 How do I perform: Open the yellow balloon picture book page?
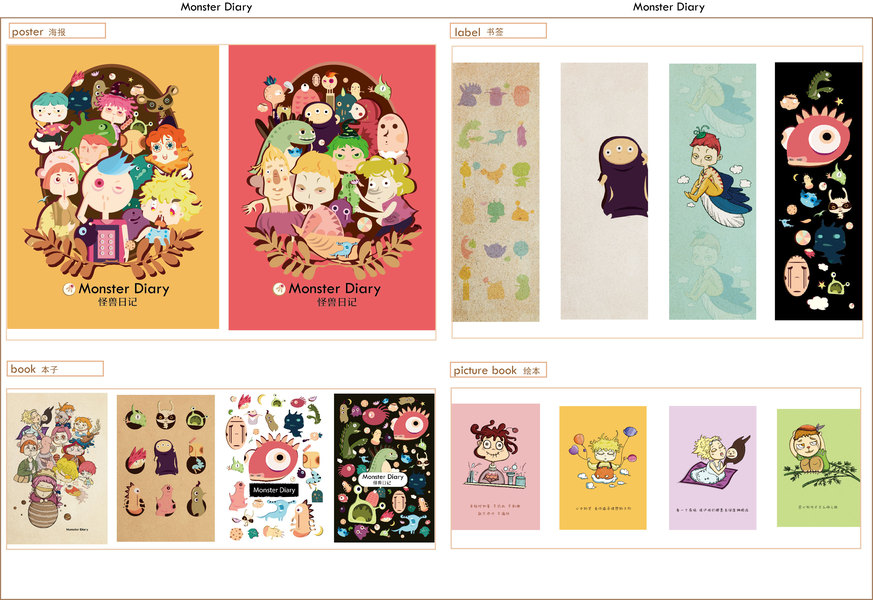point(603,468)
